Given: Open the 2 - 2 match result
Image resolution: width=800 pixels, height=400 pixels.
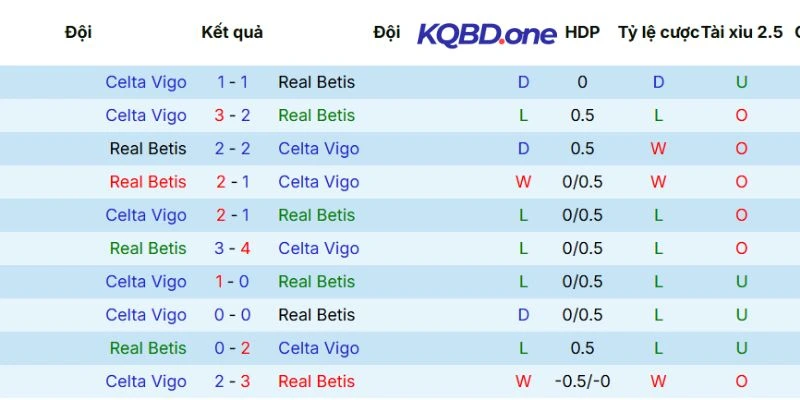Looking at the screenshot, I should pos(232,148).
